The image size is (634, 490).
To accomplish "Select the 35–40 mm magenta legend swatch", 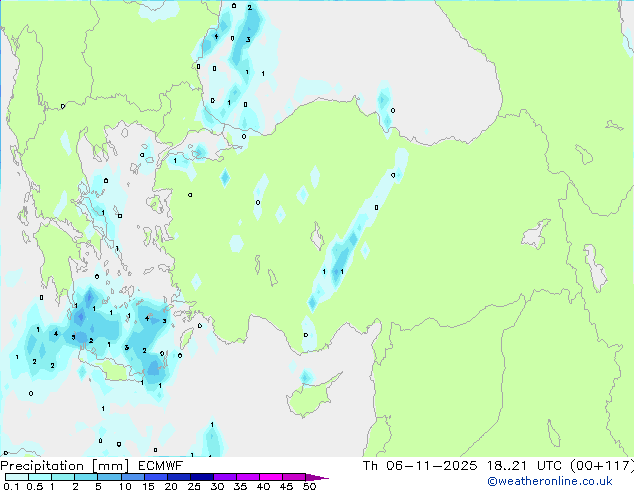I will [247, 477].
